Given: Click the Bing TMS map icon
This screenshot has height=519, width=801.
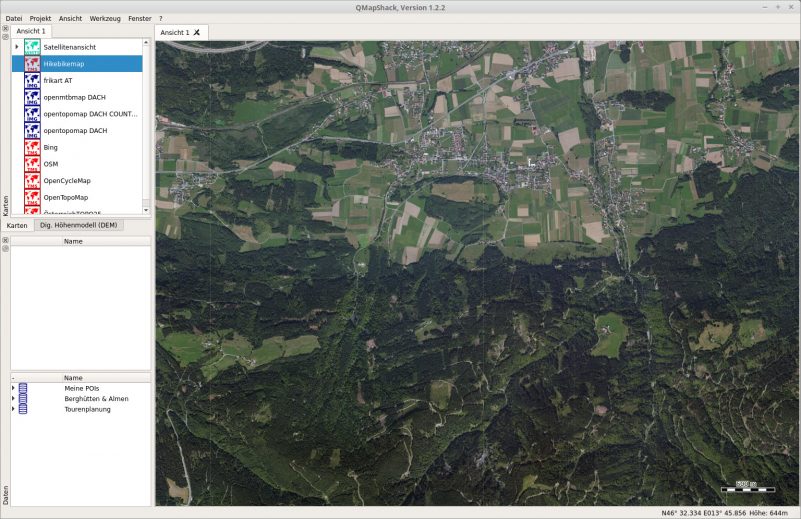Looking at the screenshot, I should (x=32, y=147).
